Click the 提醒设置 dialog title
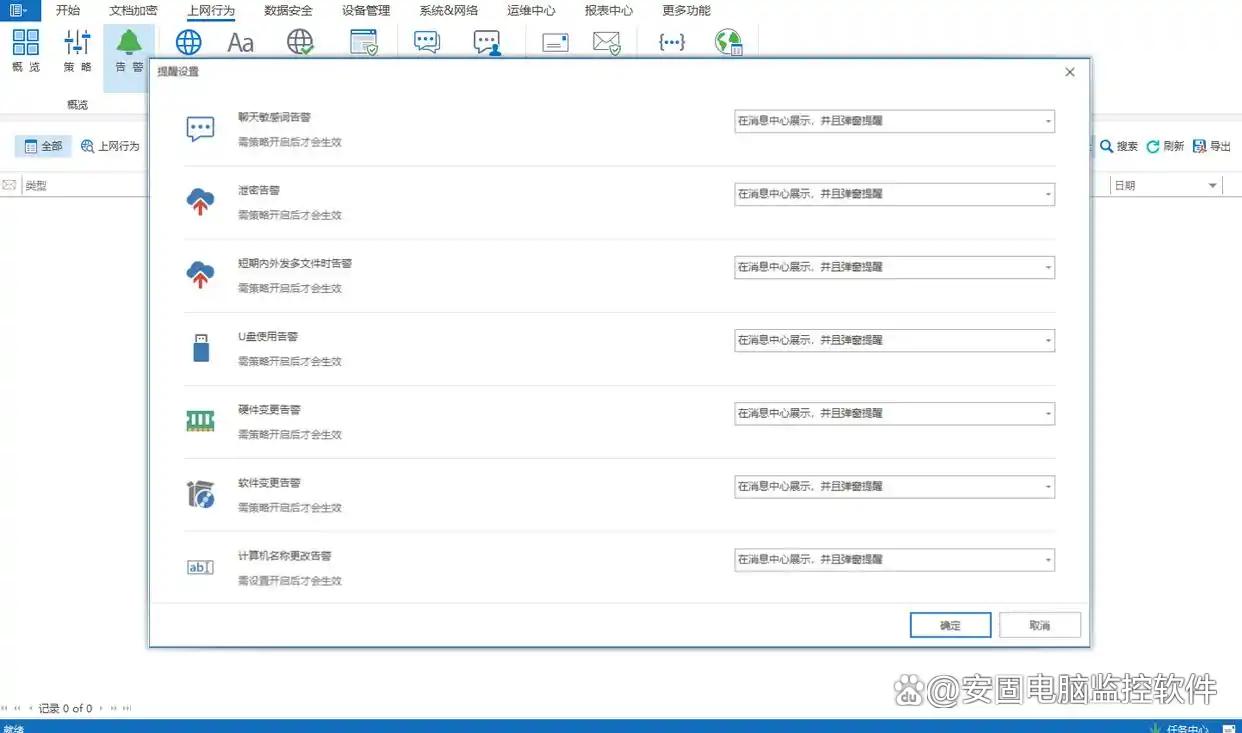The image size is (1242, 733). pos(177,72)
